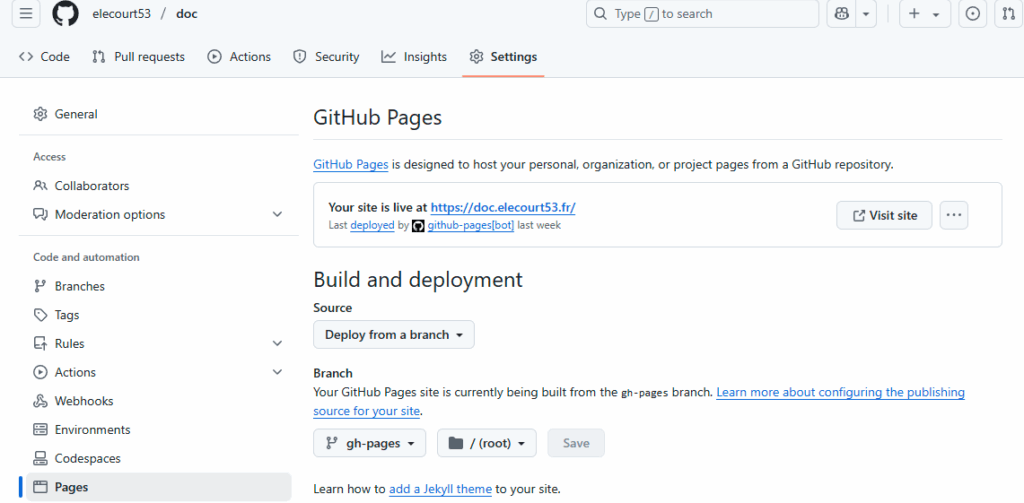Expand the Moderation options section

(x=277, y=214)
